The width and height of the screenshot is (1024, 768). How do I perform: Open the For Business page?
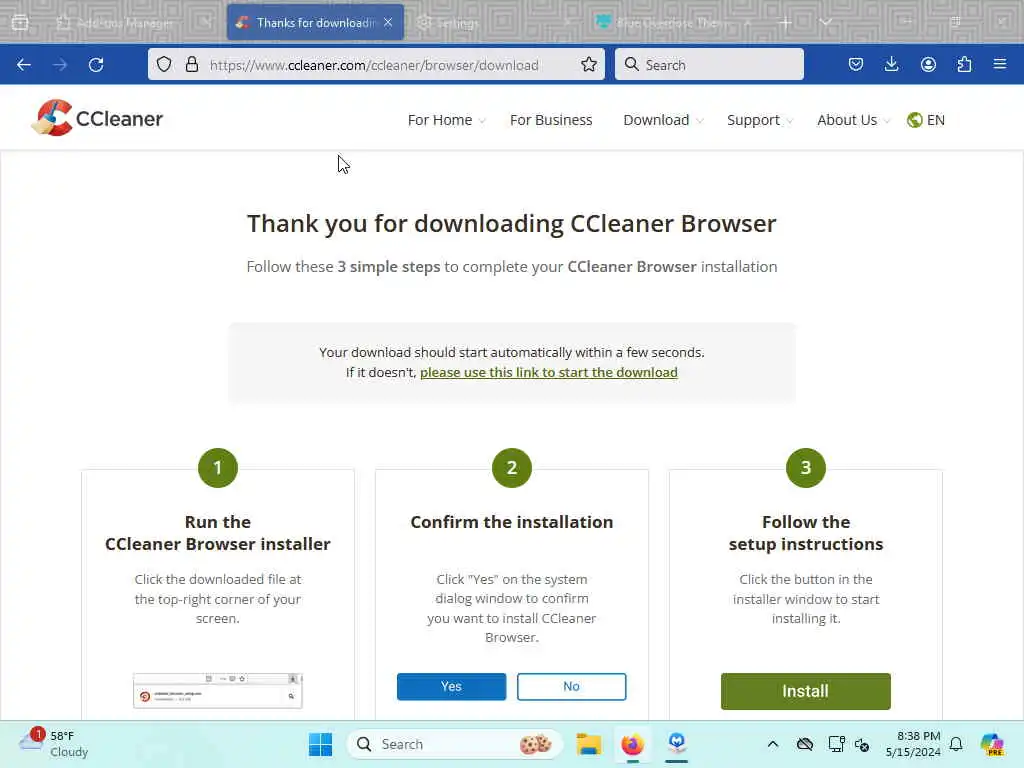pos(551,120)
